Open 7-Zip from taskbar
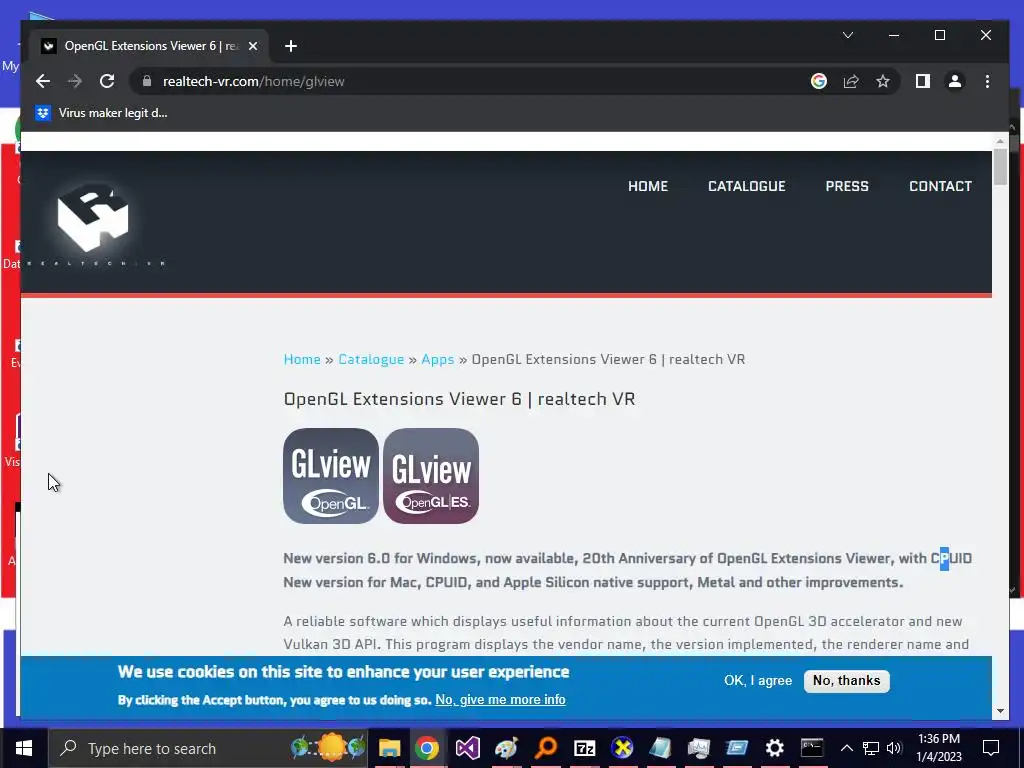The image size is (1024, 768). (x=584, y=748)
